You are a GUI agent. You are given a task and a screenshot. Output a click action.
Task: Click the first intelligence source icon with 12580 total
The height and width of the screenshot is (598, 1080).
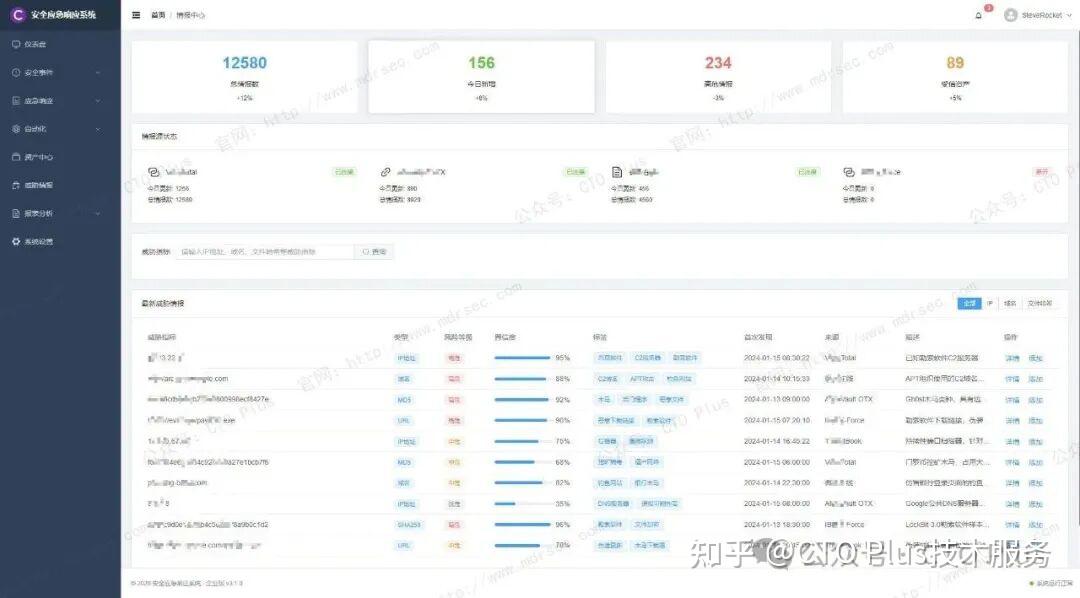[154, 172]
